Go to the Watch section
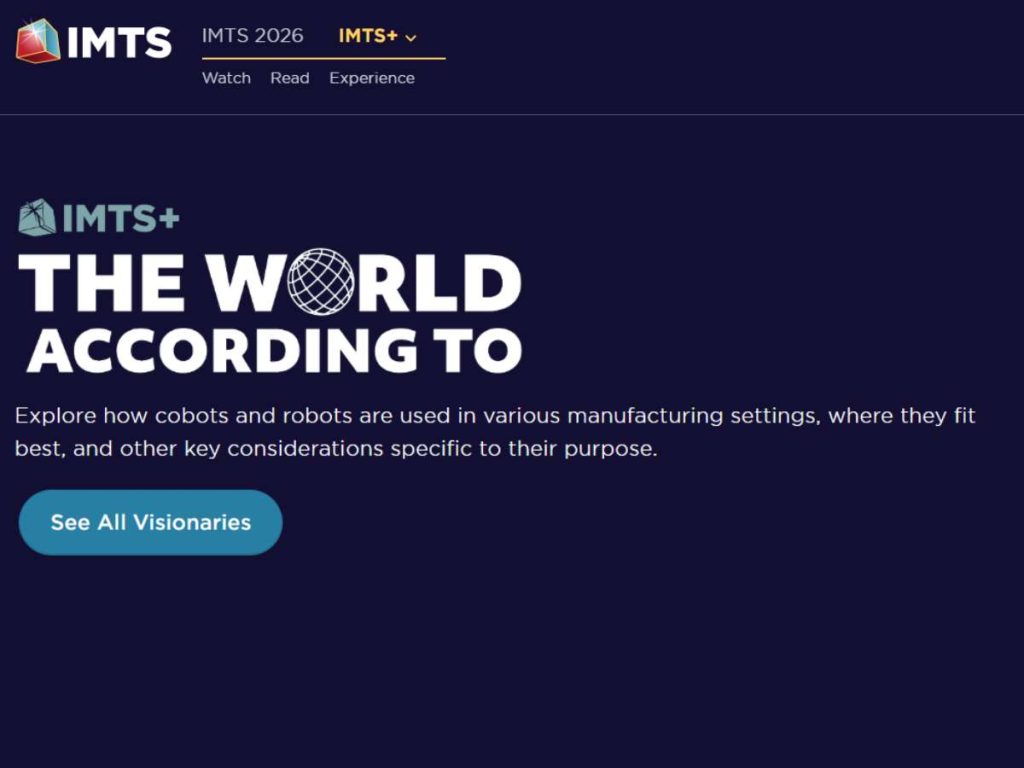Screen dimensions: 1024x768 [x=227, y=78]
